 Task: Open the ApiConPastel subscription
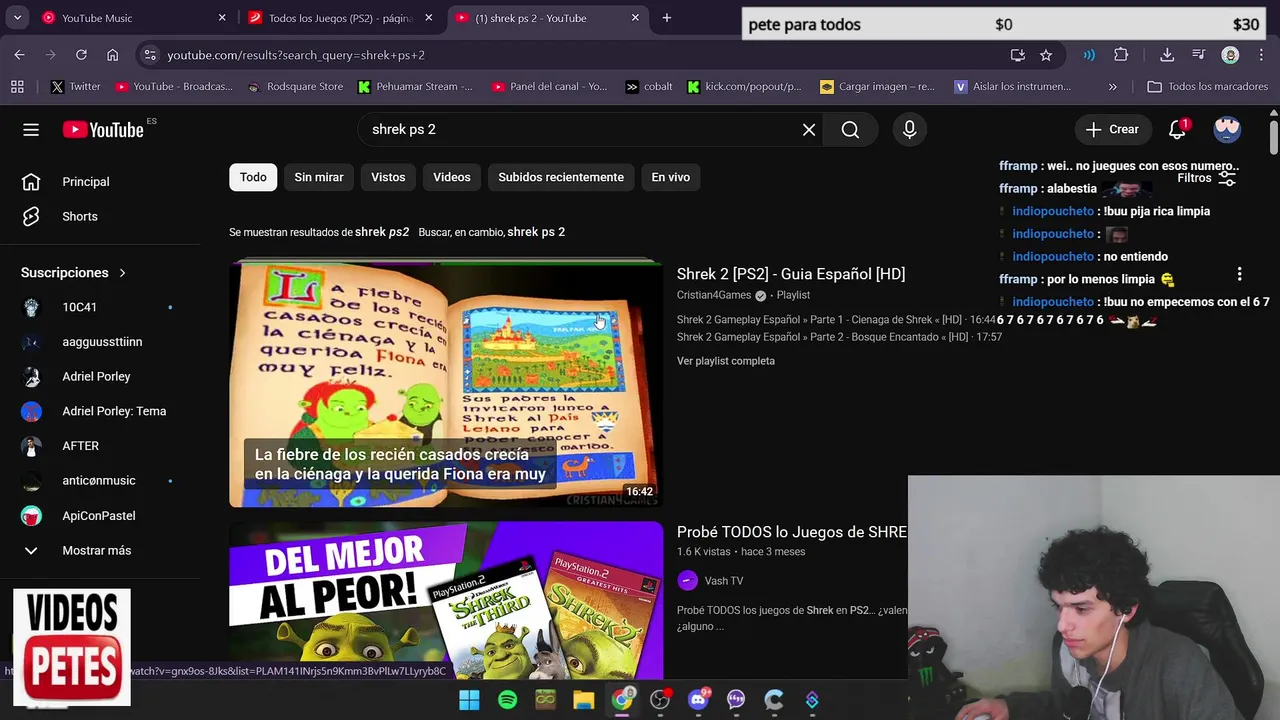point(98,516)
